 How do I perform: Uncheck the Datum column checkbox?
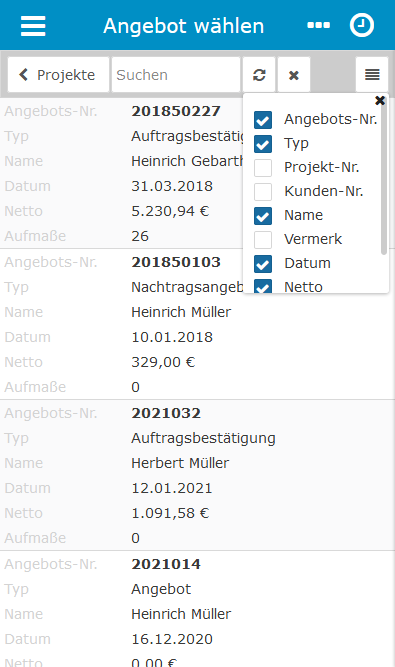click(x=263, y=264)
